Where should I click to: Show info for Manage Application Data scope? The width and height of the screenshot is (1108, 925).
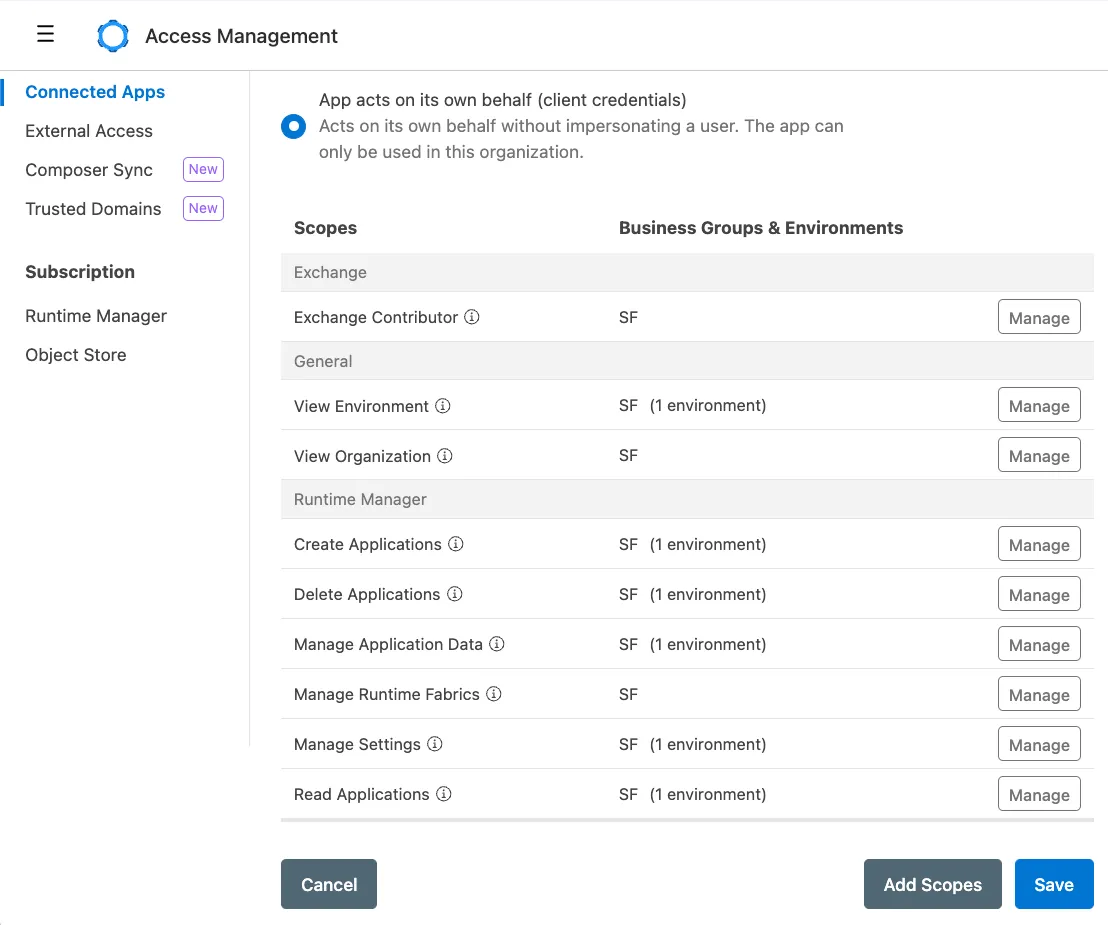tap(497, 644)
